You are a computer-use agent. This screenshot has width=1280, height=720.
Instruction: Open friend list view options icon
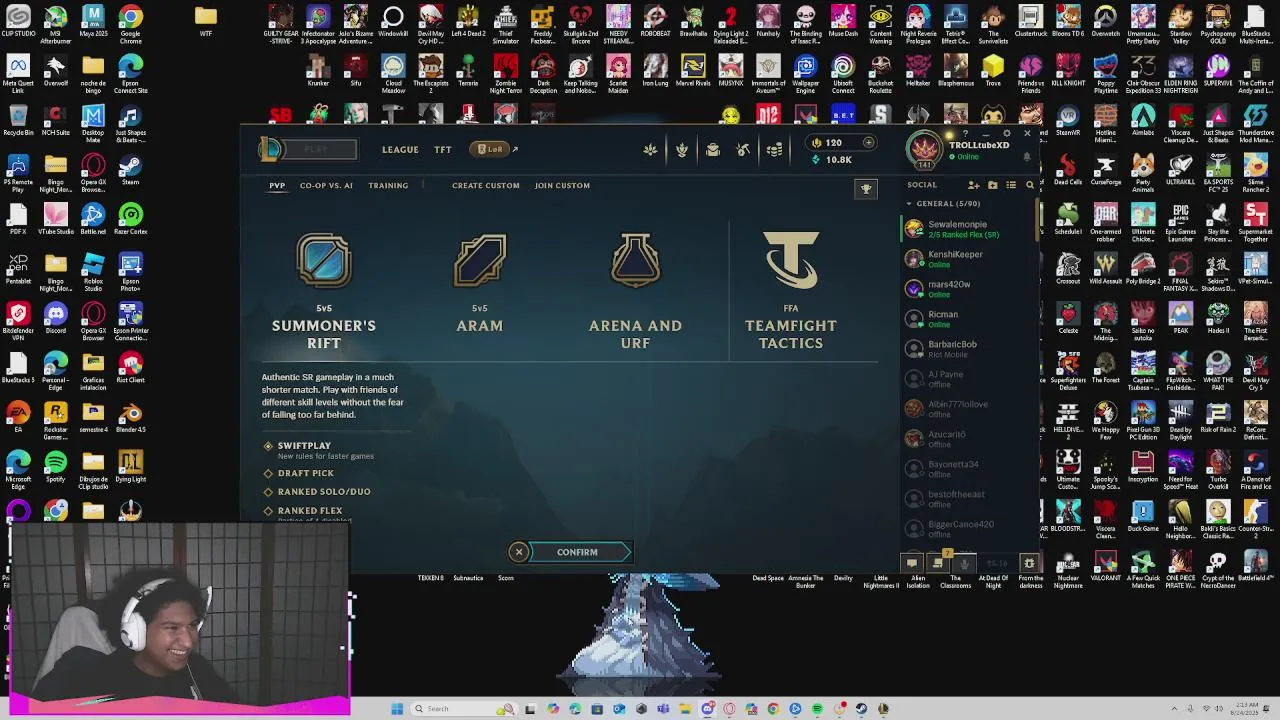tap(1011, 185)
